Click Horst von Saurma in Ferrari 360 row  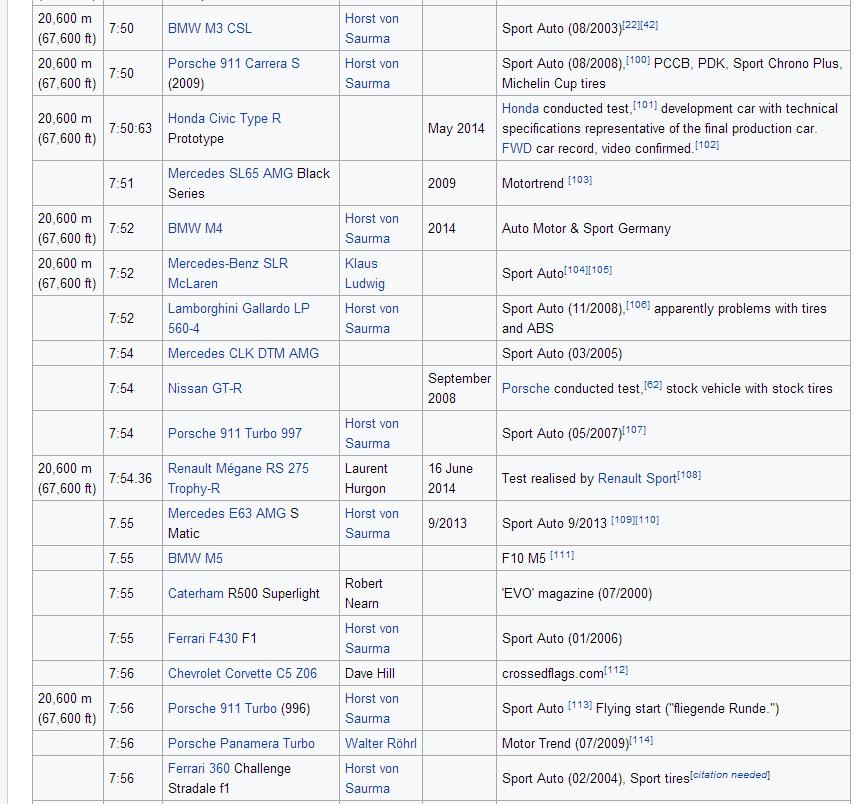click(x=372, y=779)
